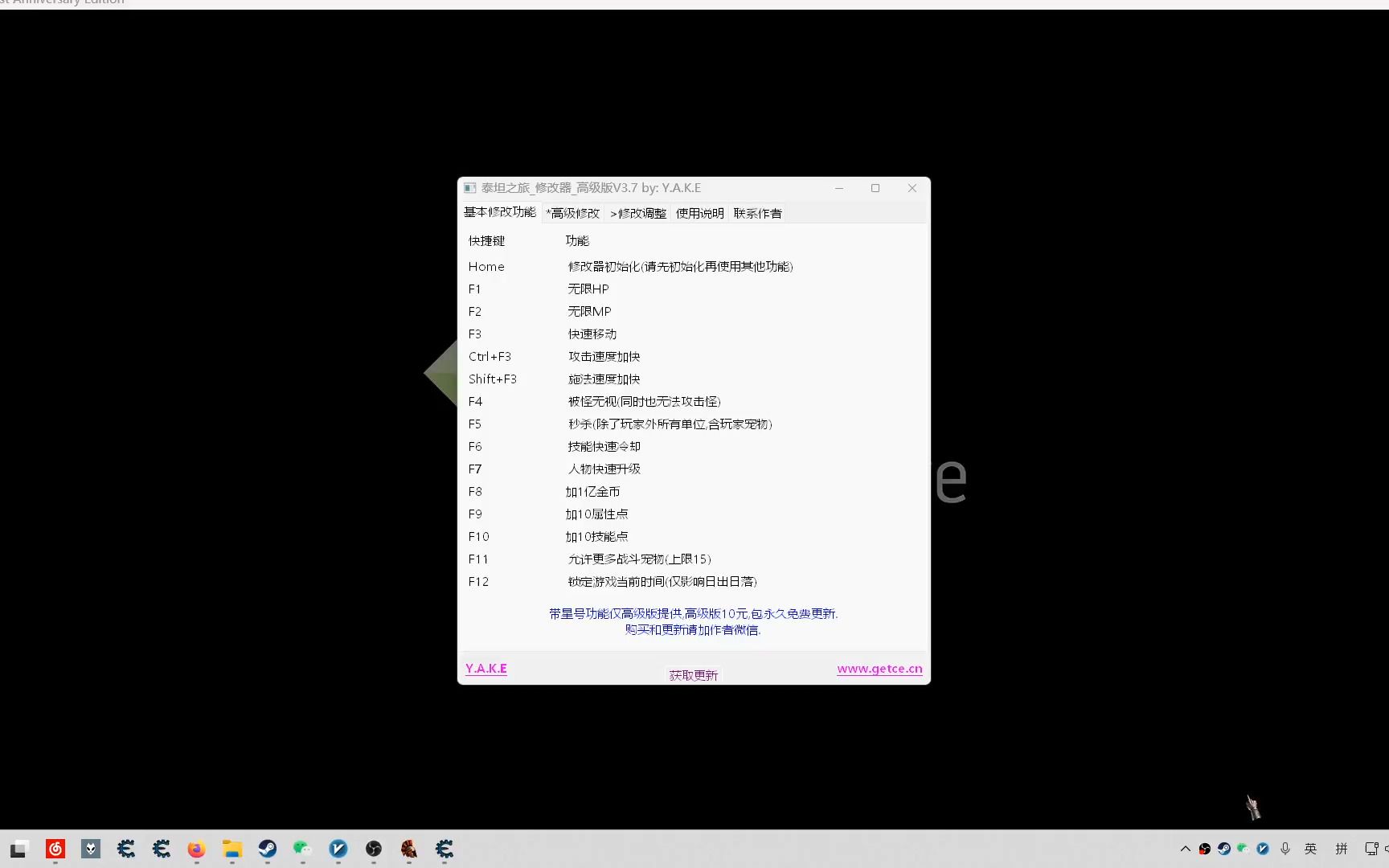Toggle the 英 input language indicator
1389x868 pixels.
1311,849
